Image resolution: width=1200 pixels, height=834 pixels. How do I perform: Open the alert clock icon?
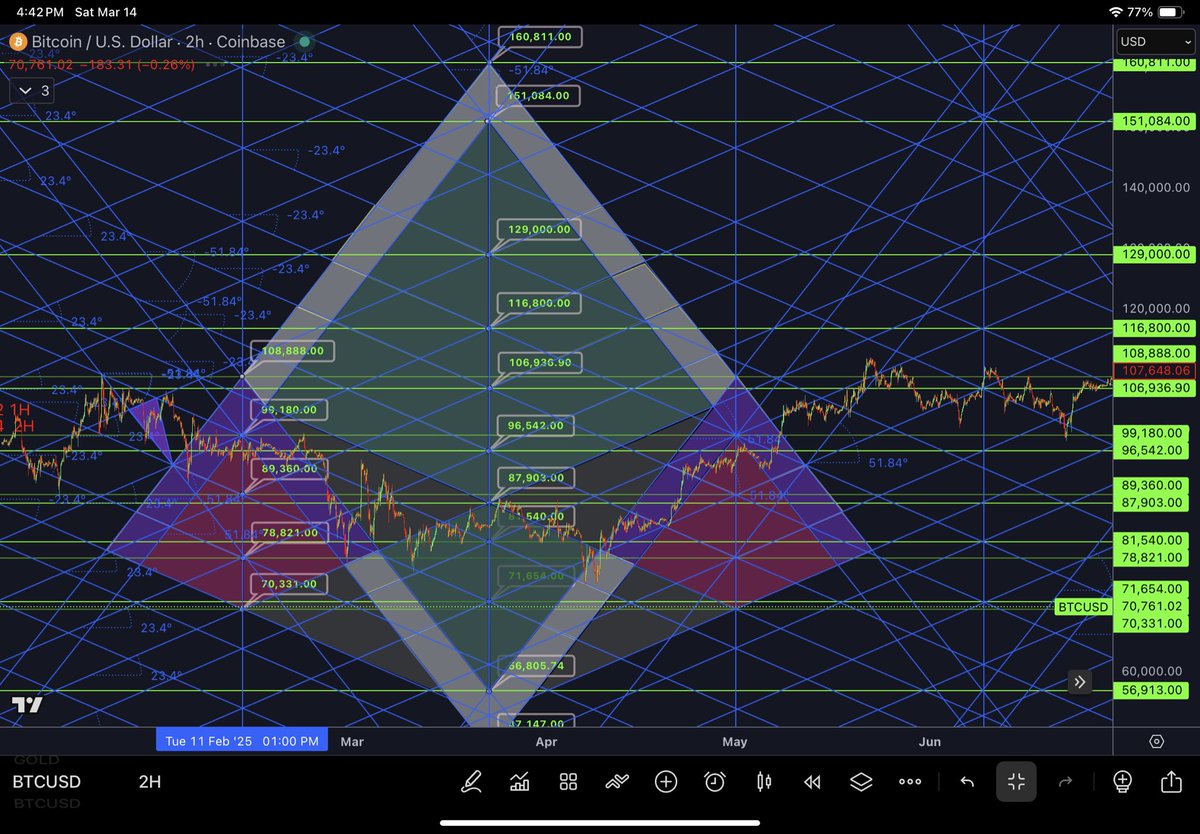point(714,782)
